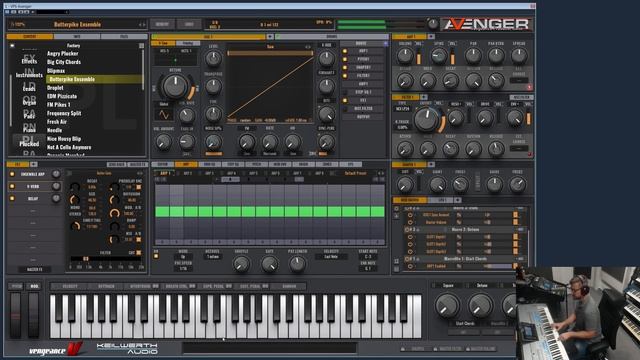The image size is (640, 360).
Task: Click the filter Cutoff knob
Action: pyautogui.click(x=426, y=119)
